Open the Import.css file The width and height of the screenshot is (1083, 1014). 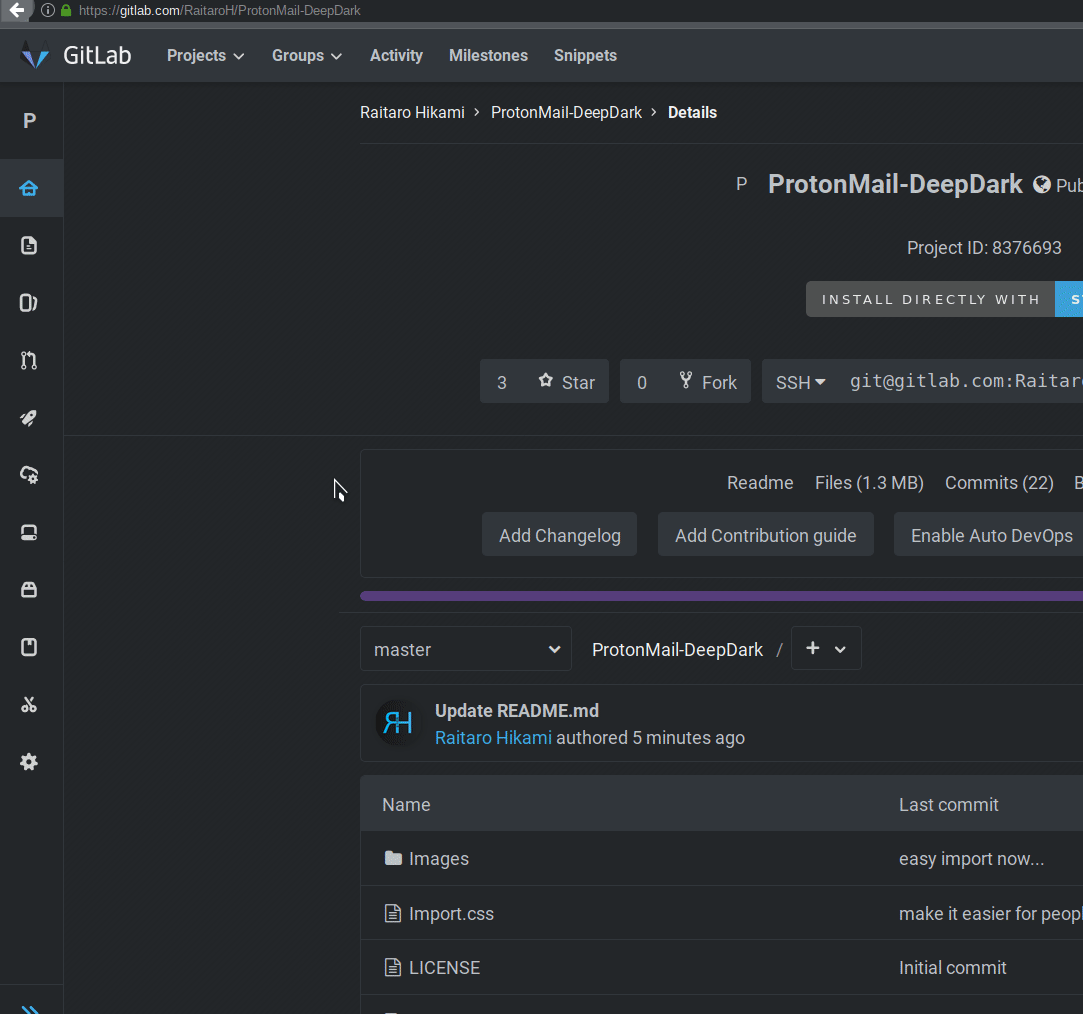click(451, 914)
